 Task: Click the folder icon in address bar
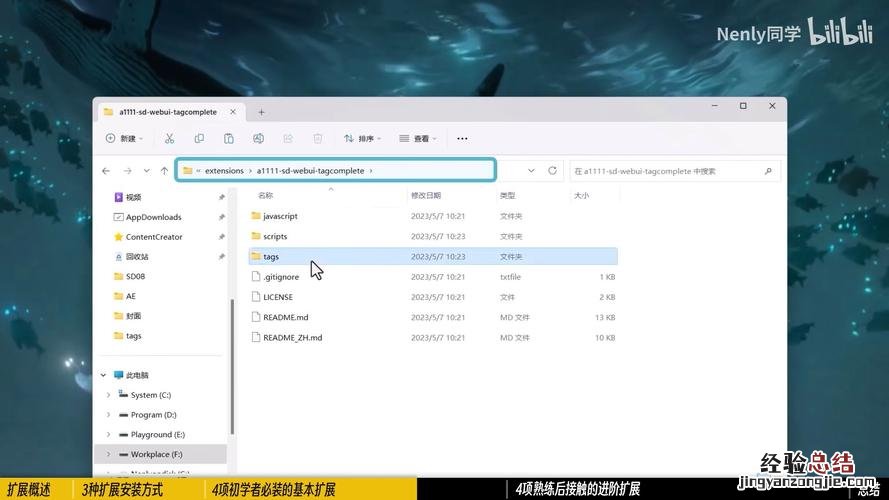188,171
